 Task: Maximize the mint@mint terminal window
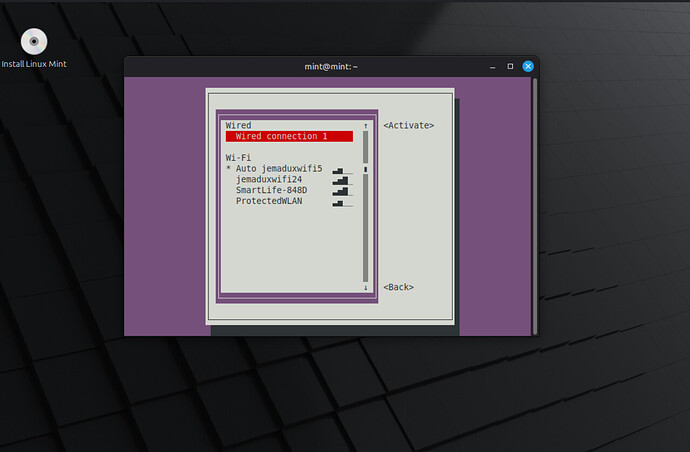click(x=510, y=66)
